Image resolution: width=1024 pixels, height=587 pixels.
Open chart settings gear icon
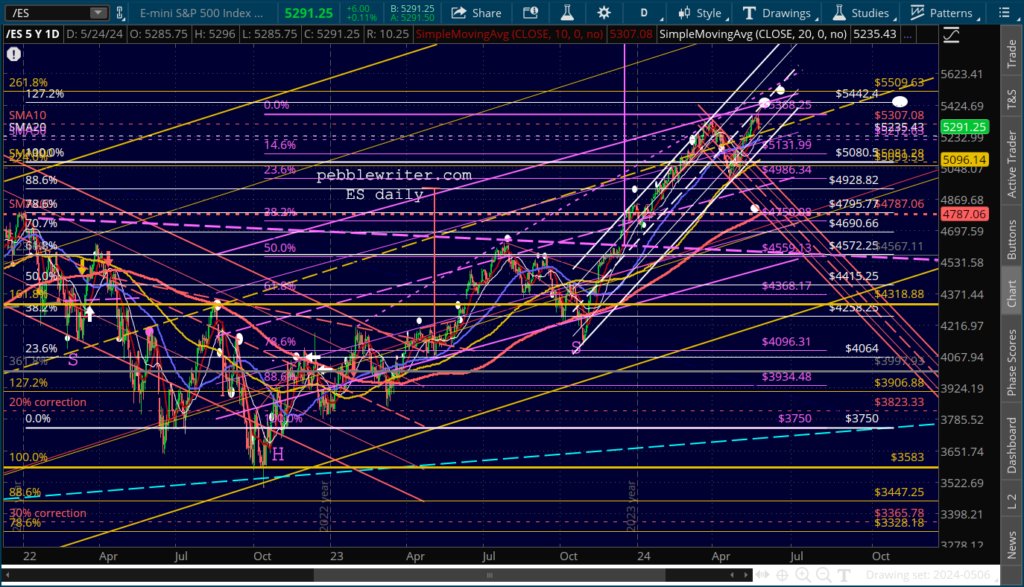[604, 12]
